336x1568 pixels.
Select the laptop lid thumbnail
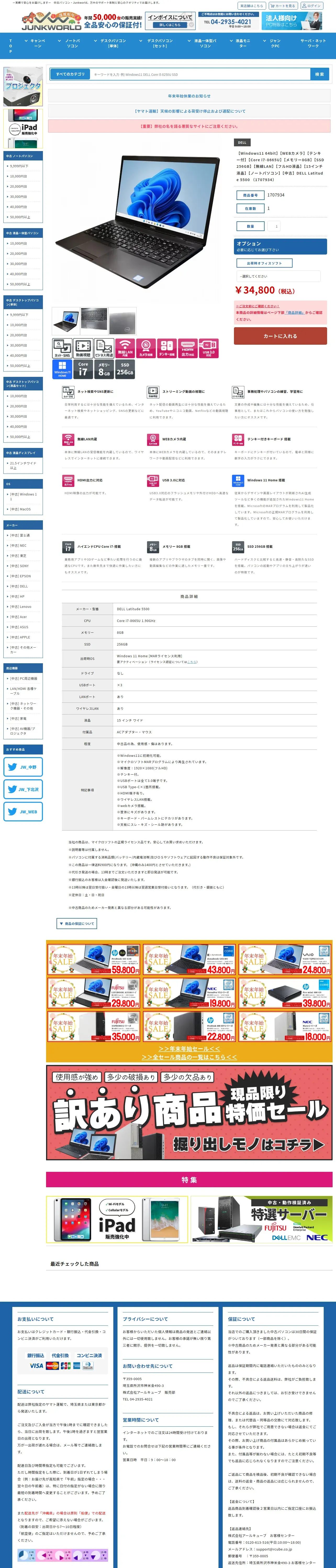(122, 321)
